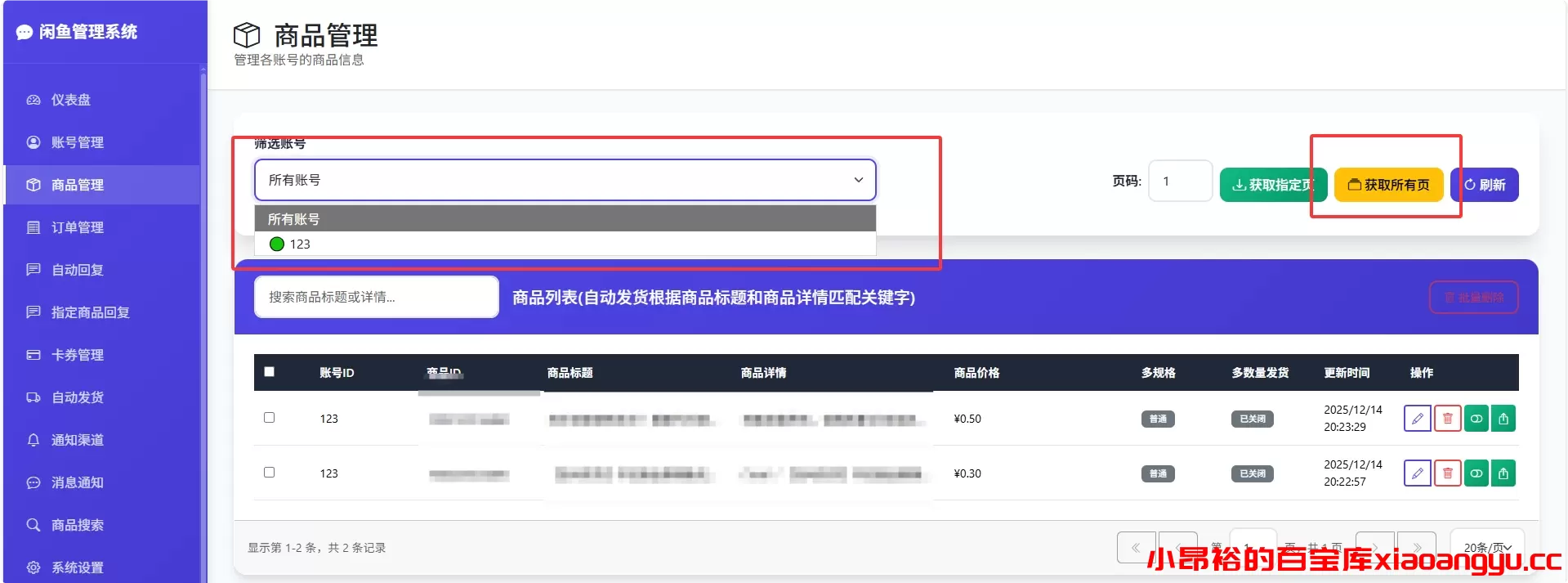This screenshot has height=583, width=1568.
Task: Open 卡券管理 in the sidebar
Action: 101,355
